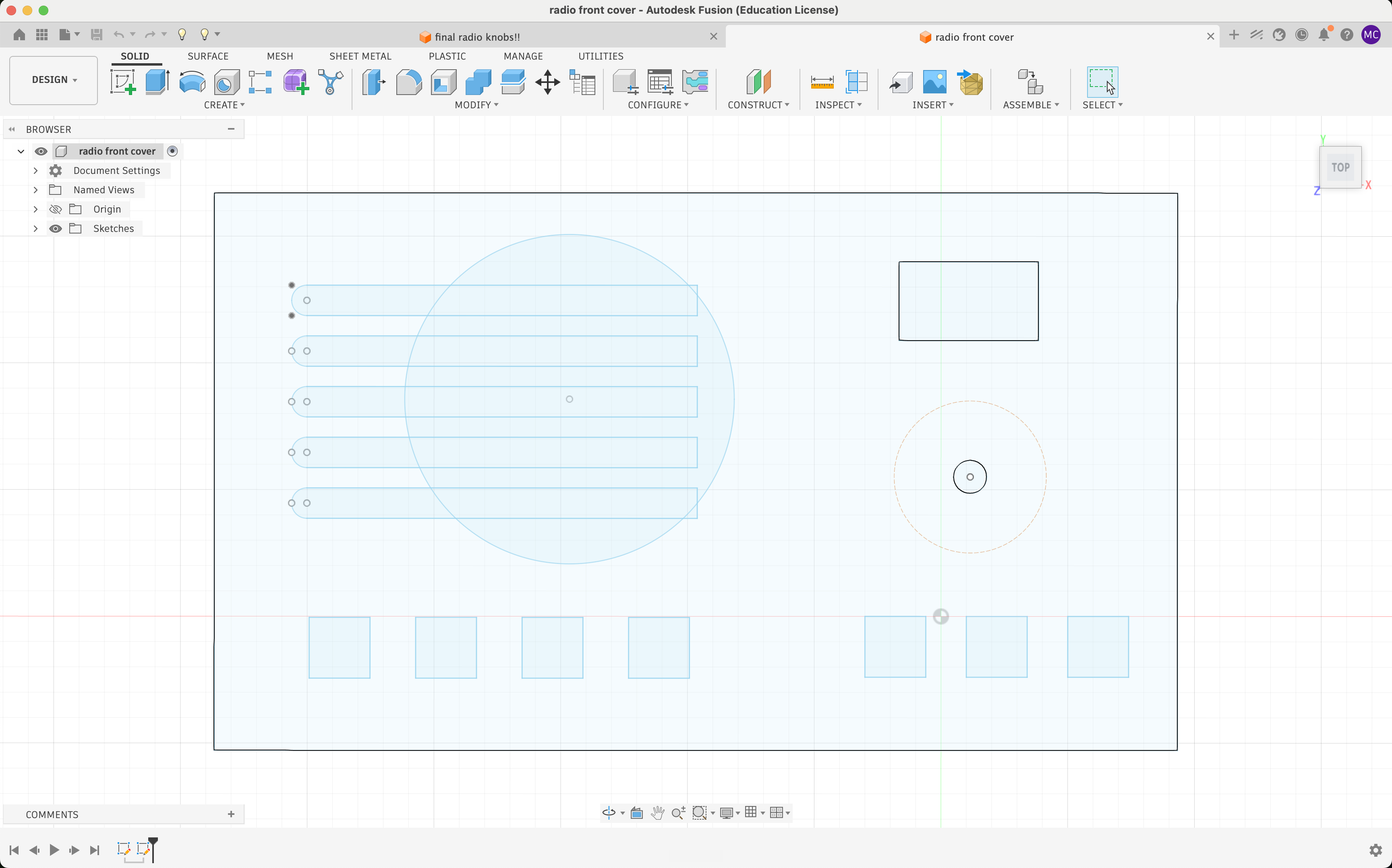This screenshot has height=868, width=1392.
Task: Select the Revolve tool
Action: 192,82
